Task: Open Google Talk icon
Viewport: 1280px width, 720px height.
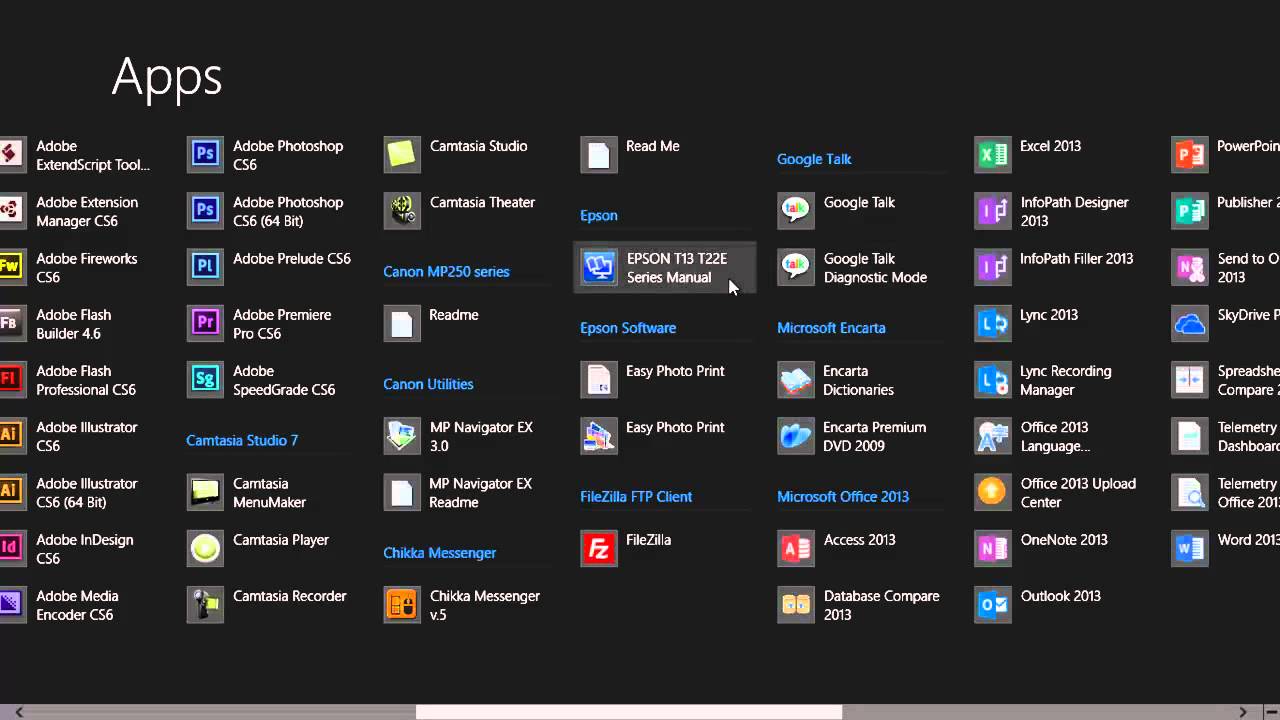Action: [x=796, y=211]
